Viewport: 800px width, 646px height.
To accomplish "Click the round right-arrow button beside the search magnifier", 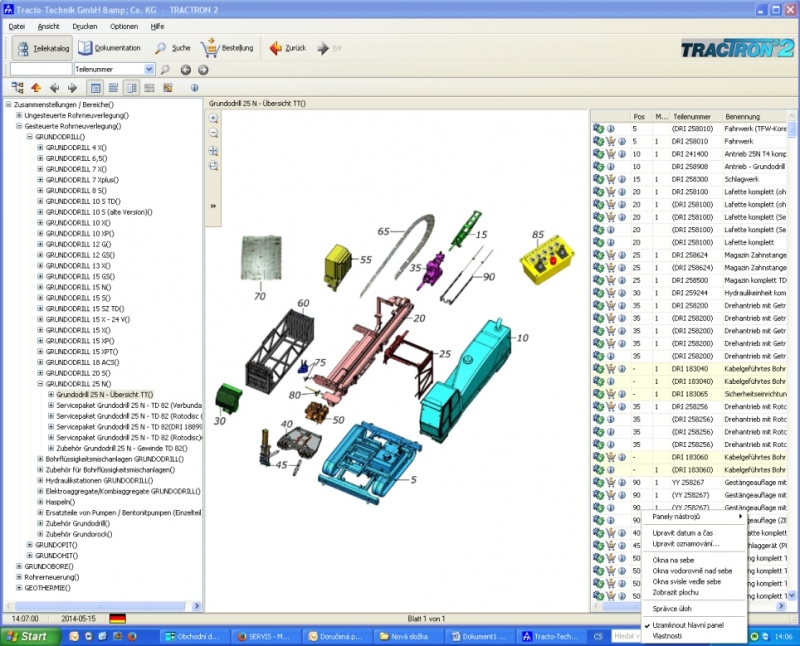I will (203, 70).
